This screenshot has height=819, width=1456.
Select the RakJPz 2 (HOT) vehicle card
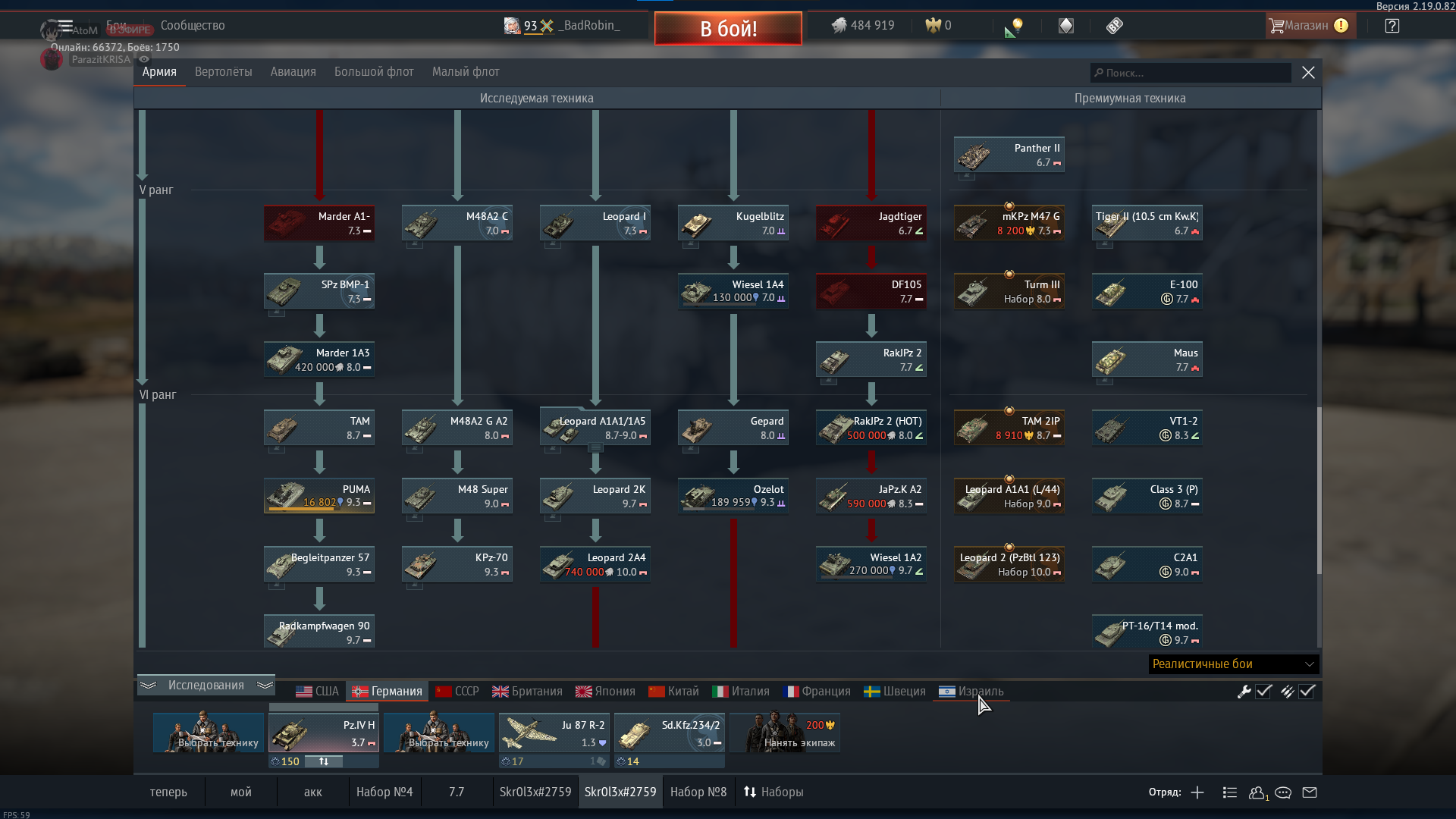pos(871,428)
